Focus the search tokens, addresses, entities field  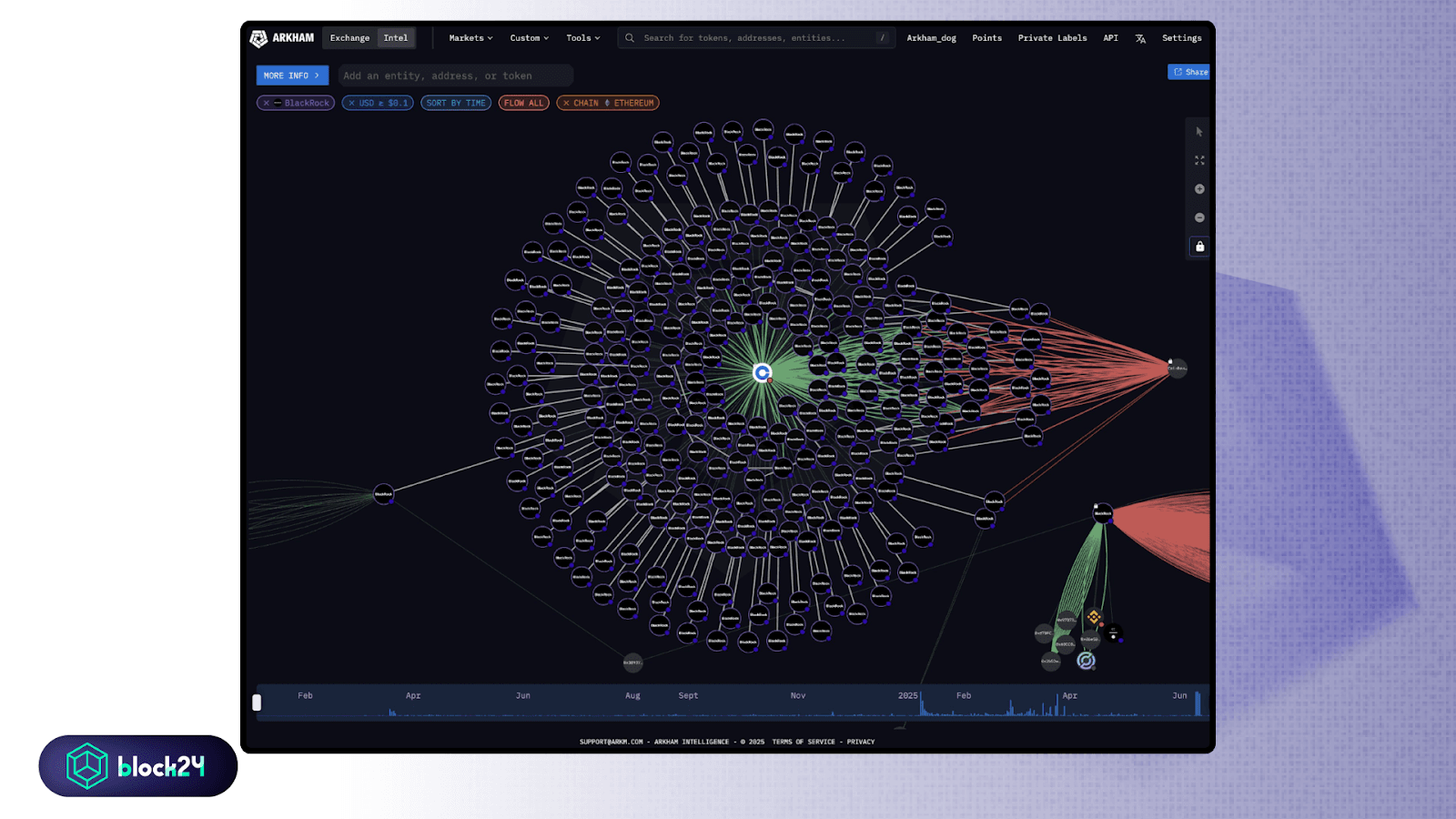pyautogui.click(x=756, y=38)
